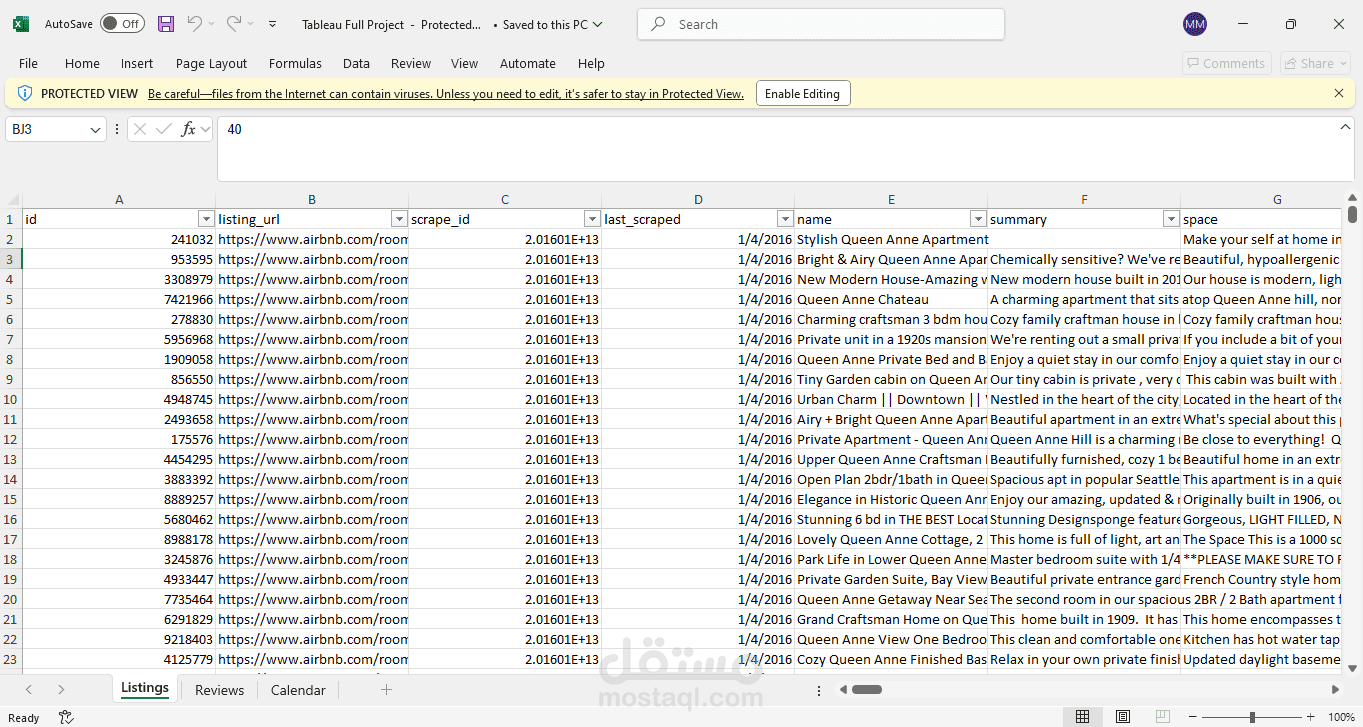The image size is (1363, 727).
Task: Open the File menu
Action: coord(28,63)
